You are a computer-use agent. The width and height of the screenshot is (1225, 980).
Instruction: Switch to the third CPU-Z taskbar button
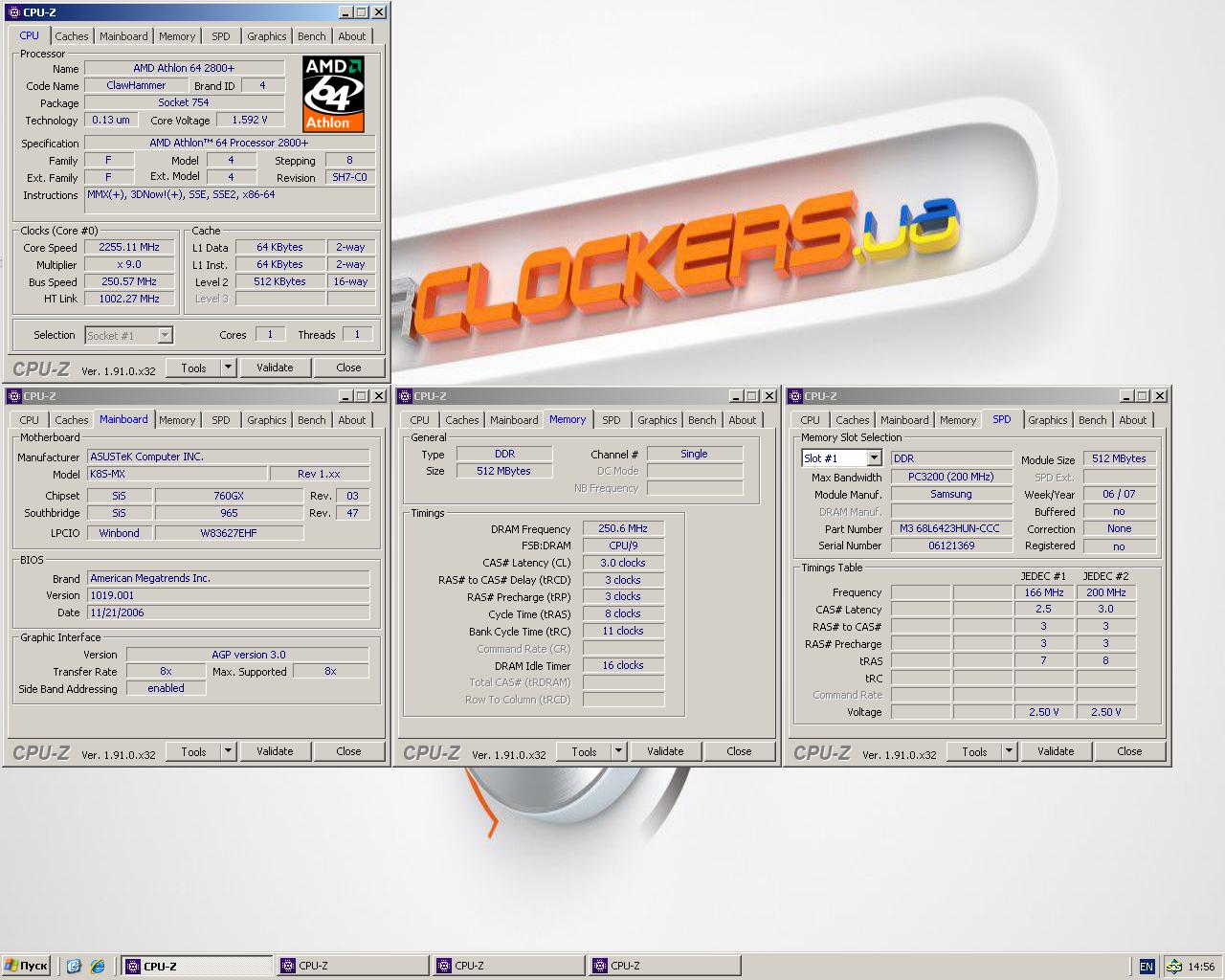509,967
